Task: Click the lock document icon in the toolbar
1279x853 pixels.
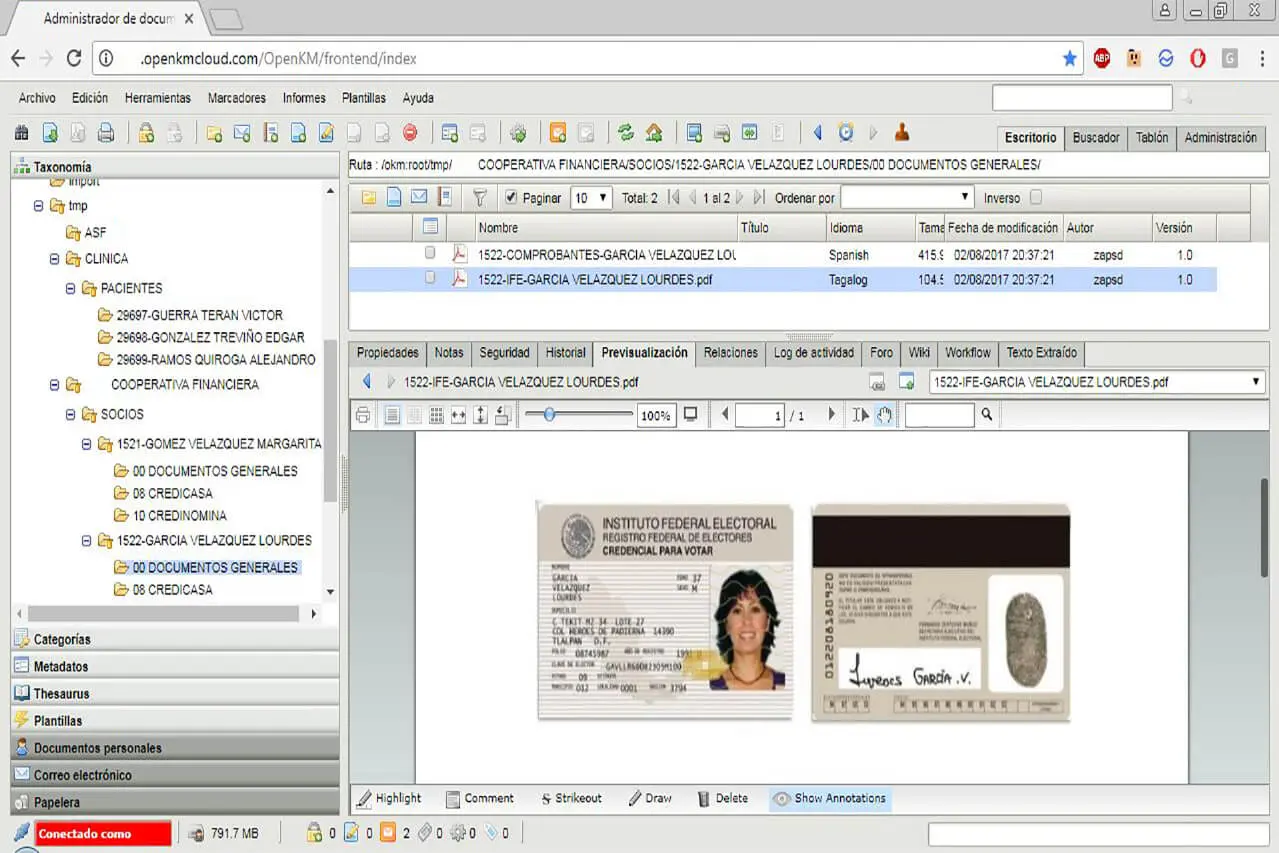Action: (145, 131)
